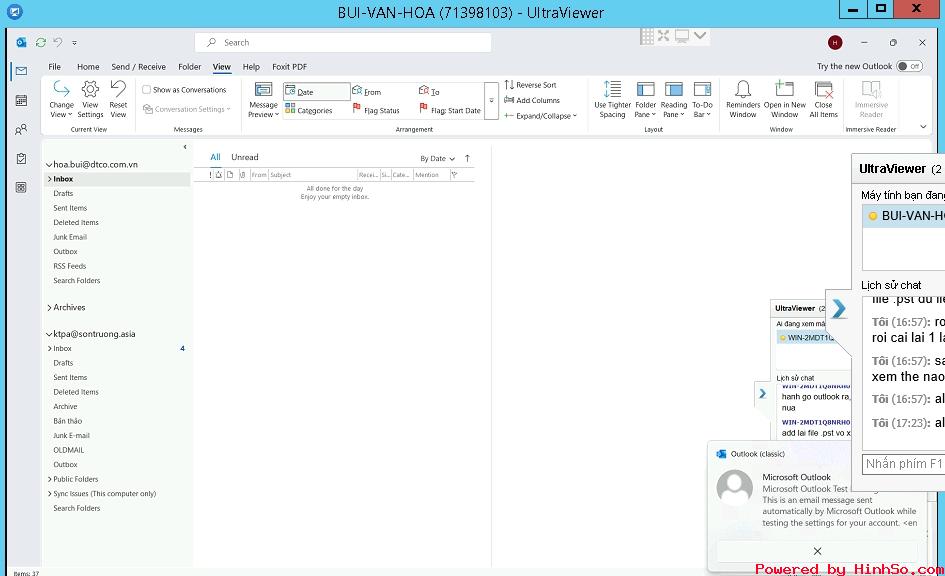Toggle the Try the new Outlook switch

tap(909, 66)
